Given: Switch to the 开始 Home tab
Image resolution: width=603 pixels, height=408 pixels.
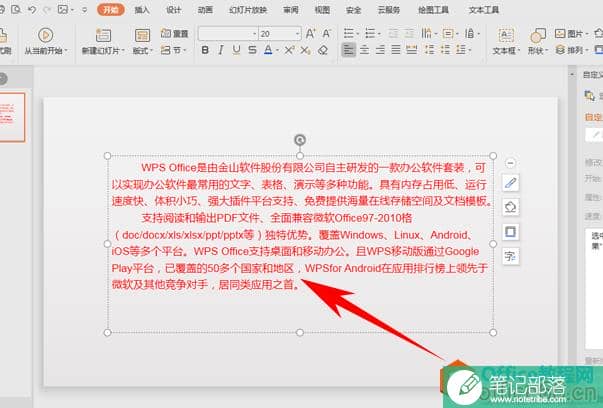Looking at the screenshot, I should click(111, 10).
